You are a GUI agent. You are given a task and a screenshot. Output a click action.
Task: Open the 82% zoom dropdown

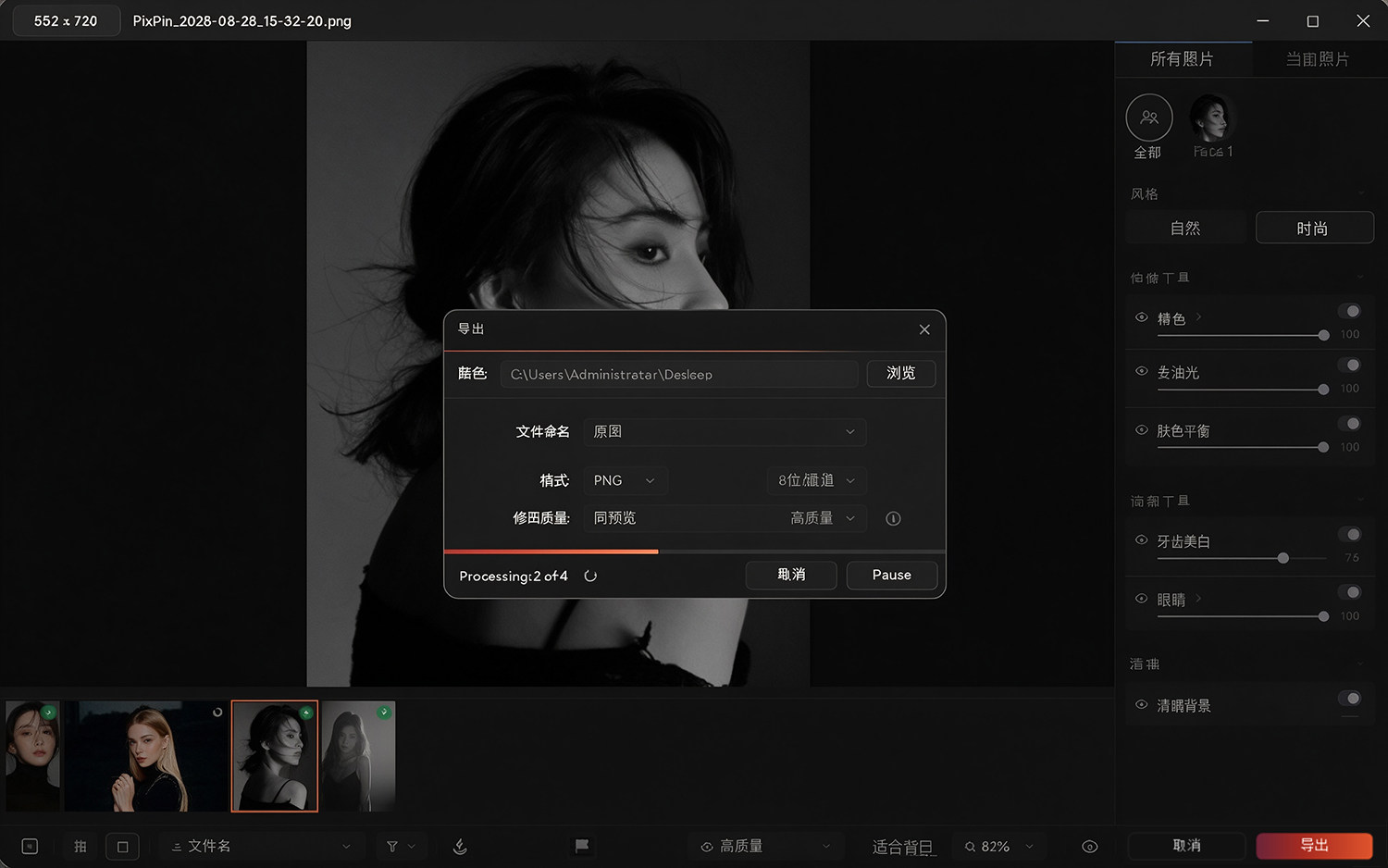pos(998,847)
